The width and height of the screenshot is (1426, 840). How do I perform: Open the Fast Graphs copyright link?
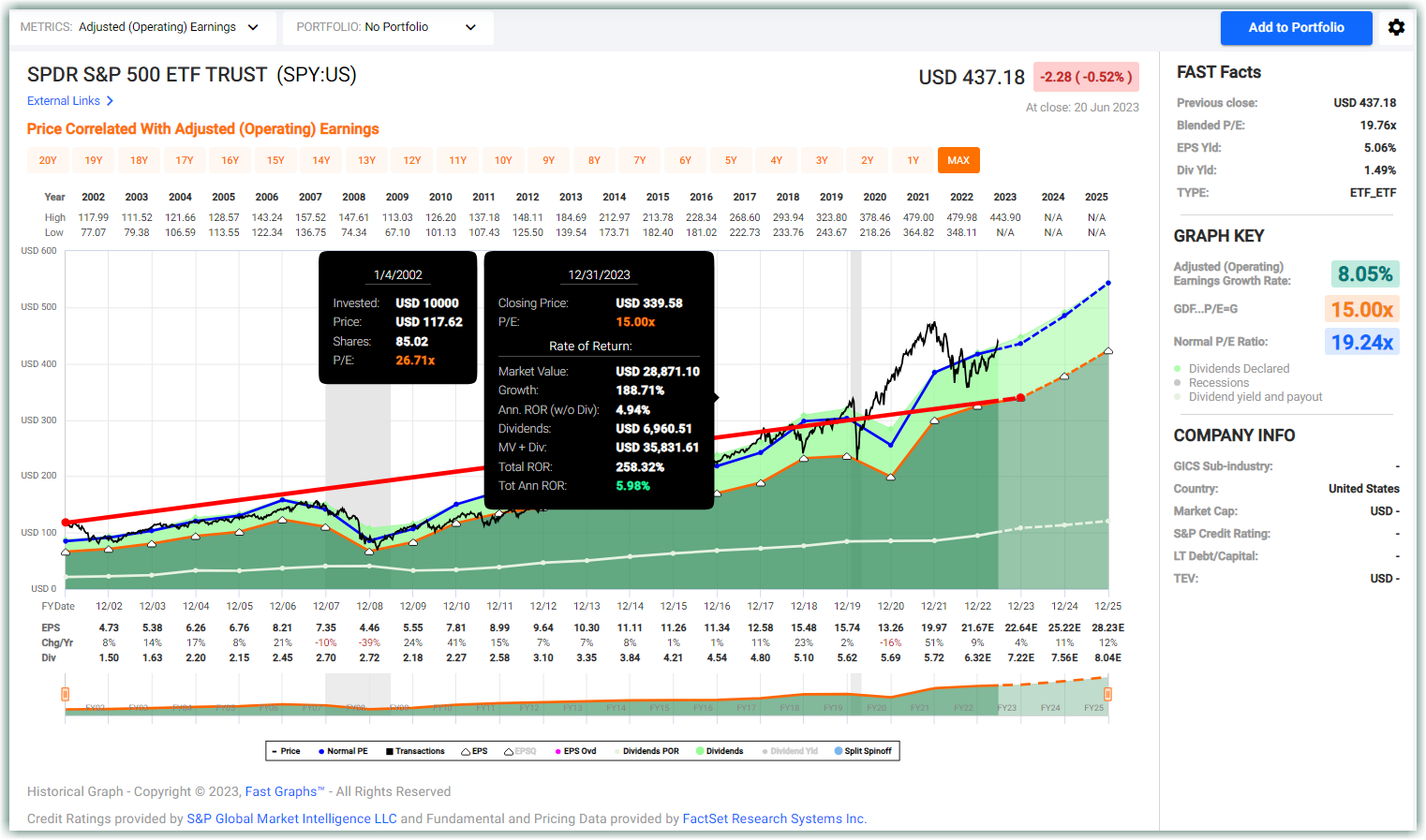tap(285, 792)
